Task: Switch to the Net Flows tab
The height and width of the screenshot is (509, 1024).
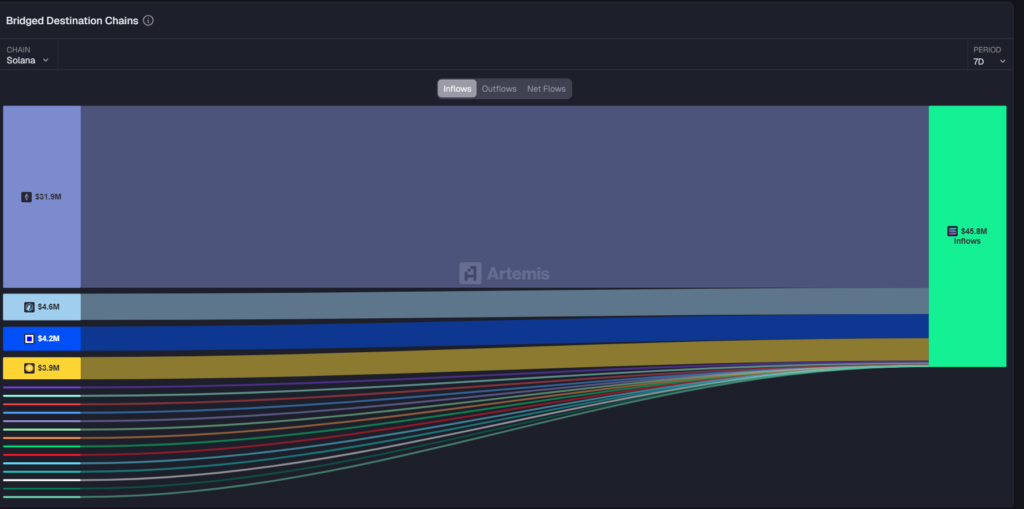Action: pos(546,89)
